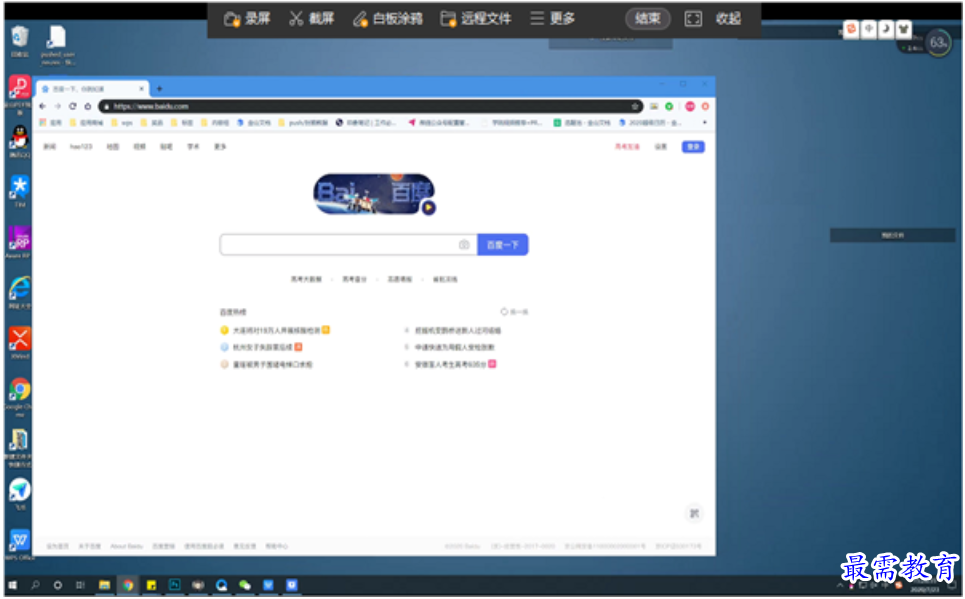Open the wps bookmark folder
965x599 pixels.
(122, 123)
